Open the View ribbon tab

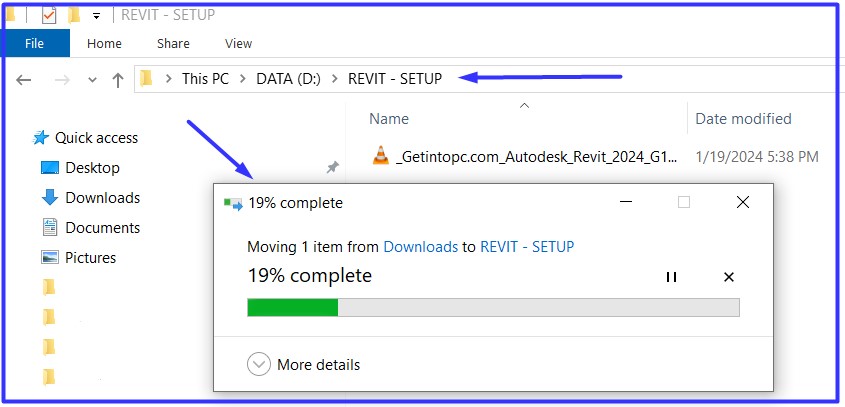coord(238,44)
